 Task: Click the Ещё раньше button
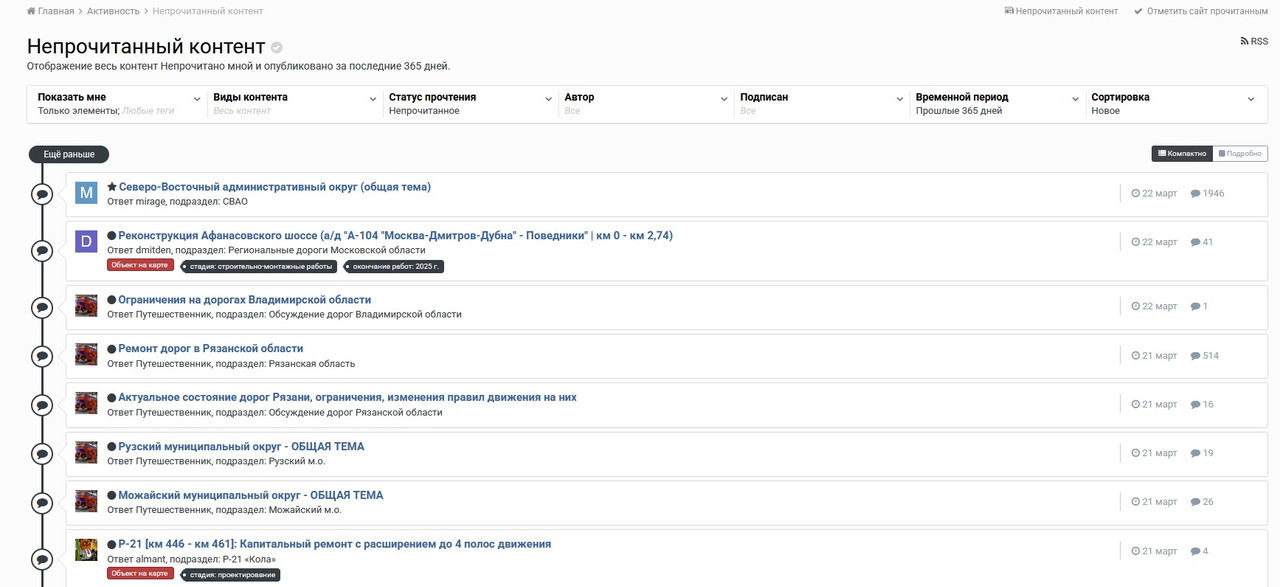pyautogui.click(x=69, y=154)
